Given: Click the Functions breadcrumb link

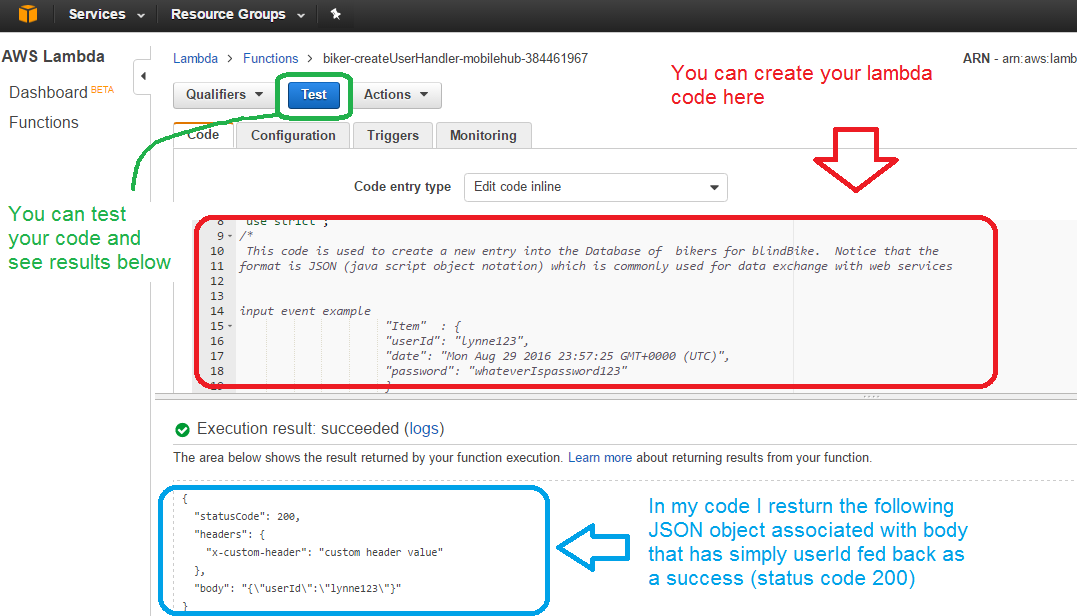Looking at the screenshot, I should [x=270, y=59].
